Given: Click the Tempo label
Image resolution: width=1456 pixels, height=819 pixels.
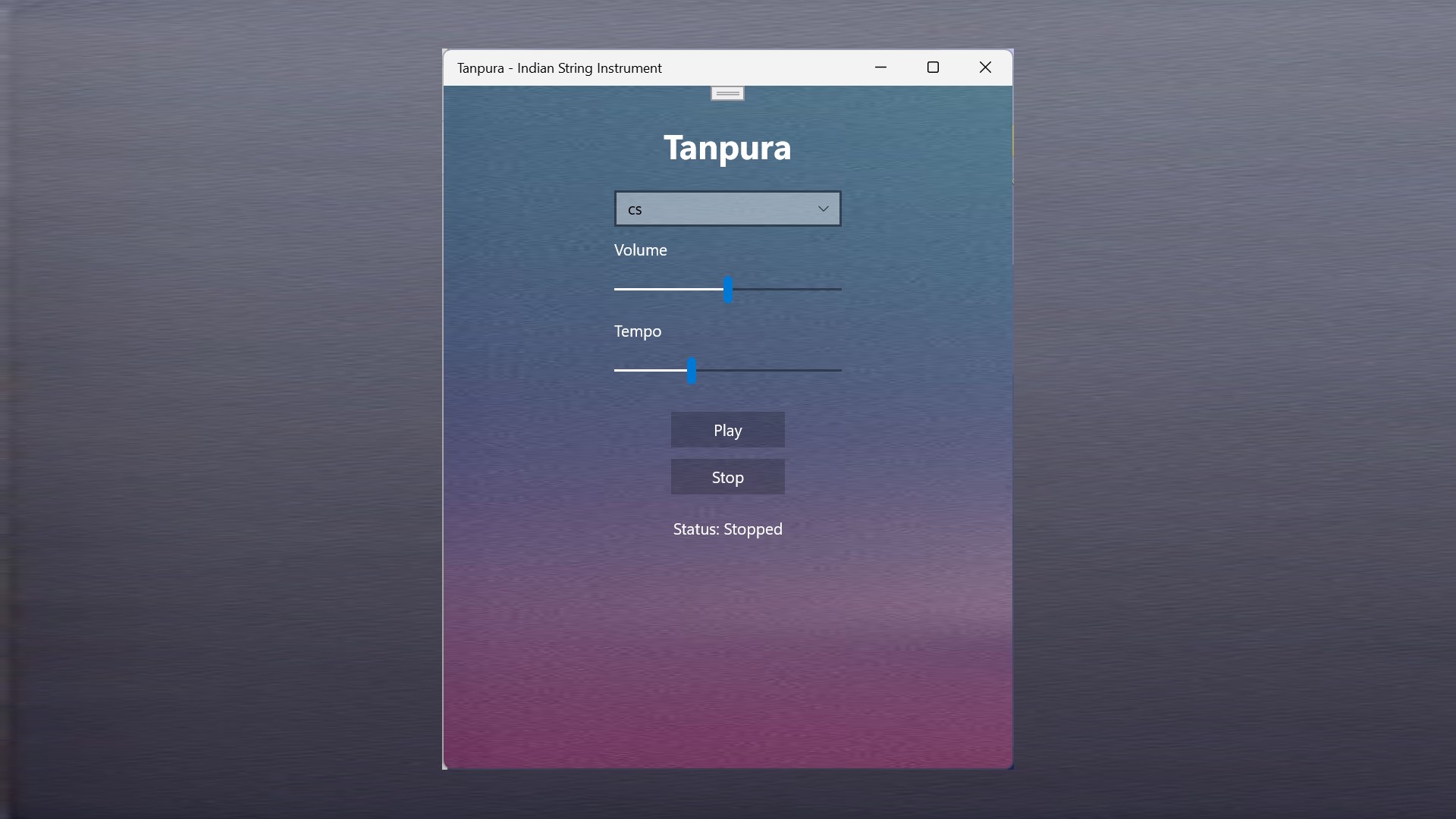Looking at the screenshot, I should 637,331.
